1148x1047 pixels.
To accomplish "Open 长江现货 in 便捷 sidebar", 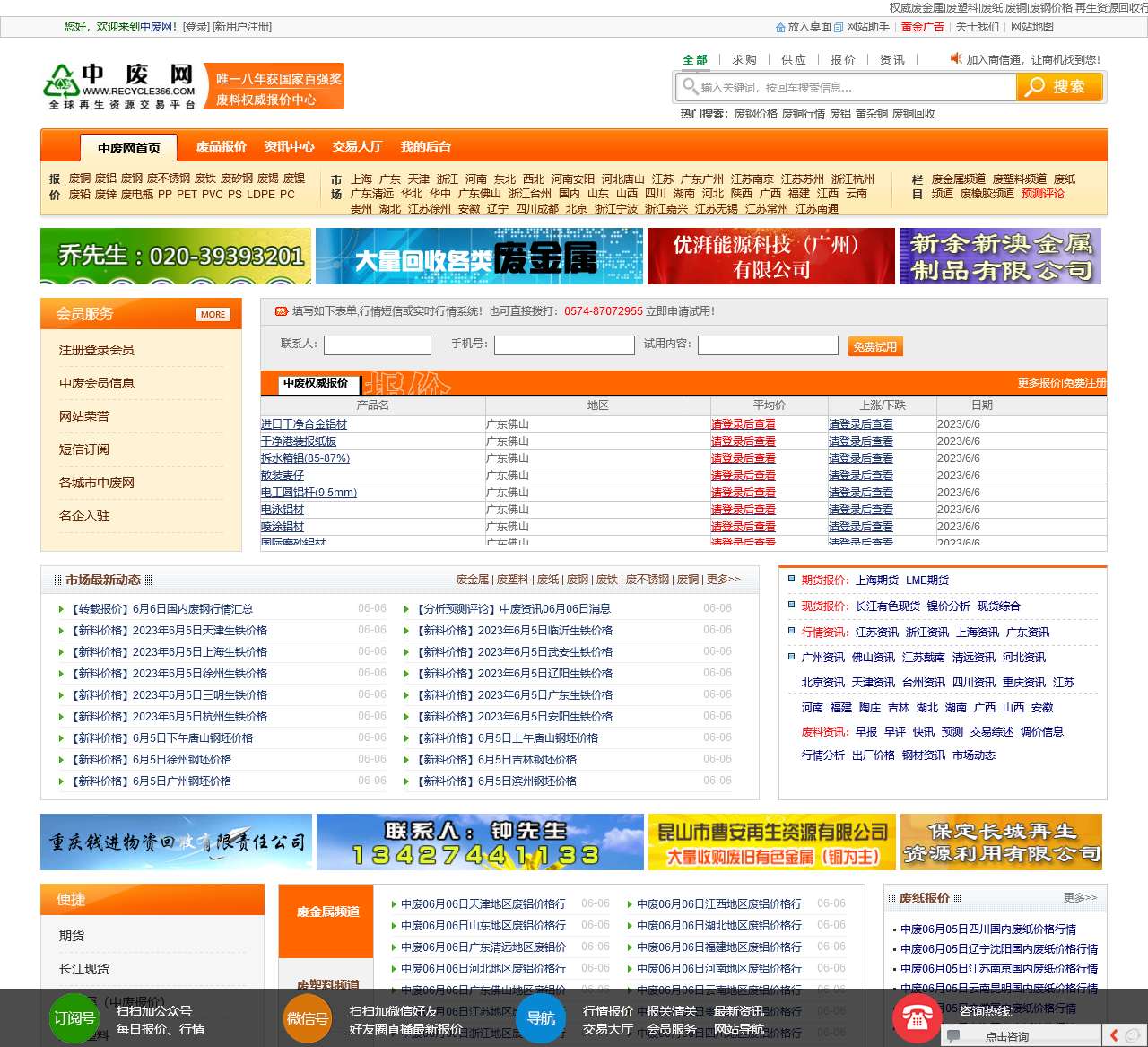I will coord(84,969).
